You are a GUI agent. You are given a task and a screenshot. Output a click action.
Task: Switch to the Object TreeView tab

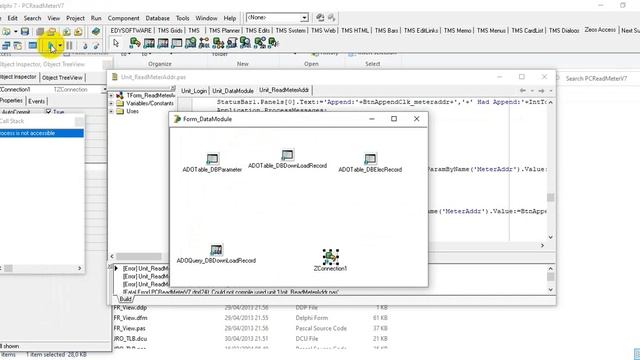click(62, 78)
